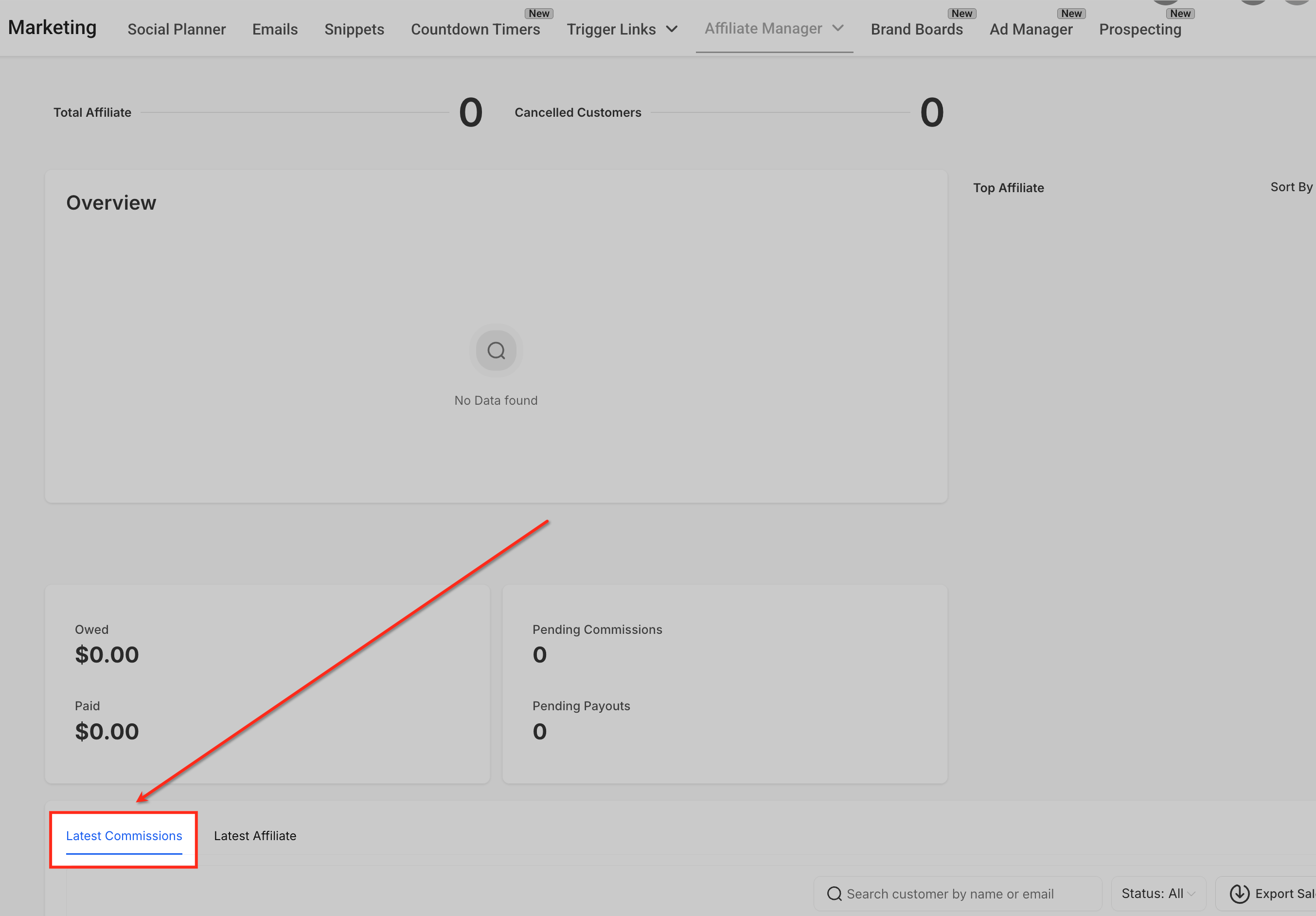Navigate to Prospecting
The image size is (1316, 916).
[1139, 29]
